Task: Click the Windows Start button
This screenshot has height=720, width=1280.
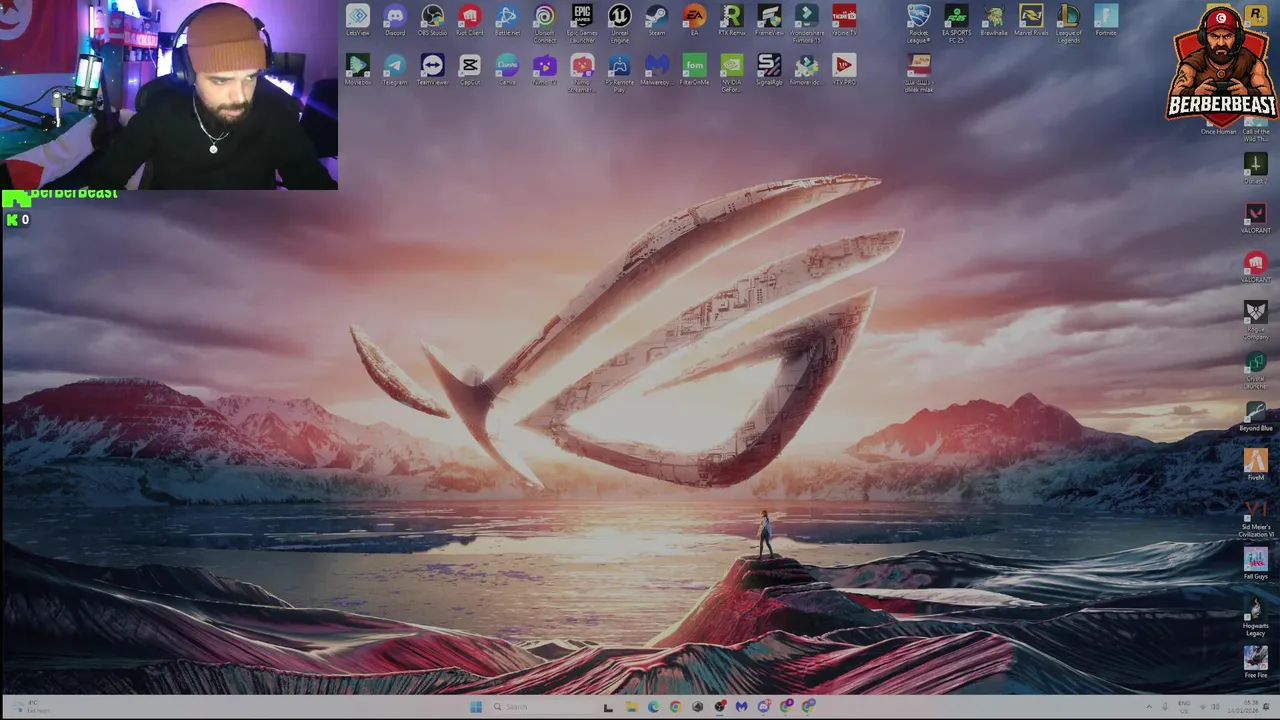Action: click(476, 707)
